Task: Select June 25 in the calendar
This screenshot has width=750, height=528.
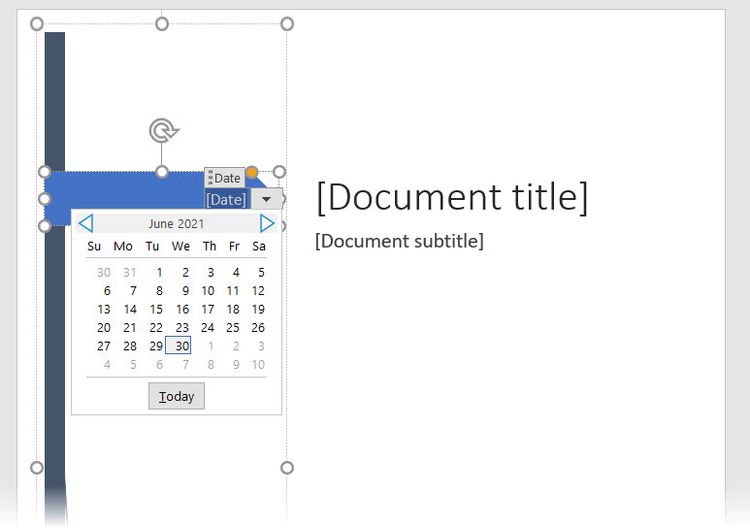Action: click(x=232, y=328)
